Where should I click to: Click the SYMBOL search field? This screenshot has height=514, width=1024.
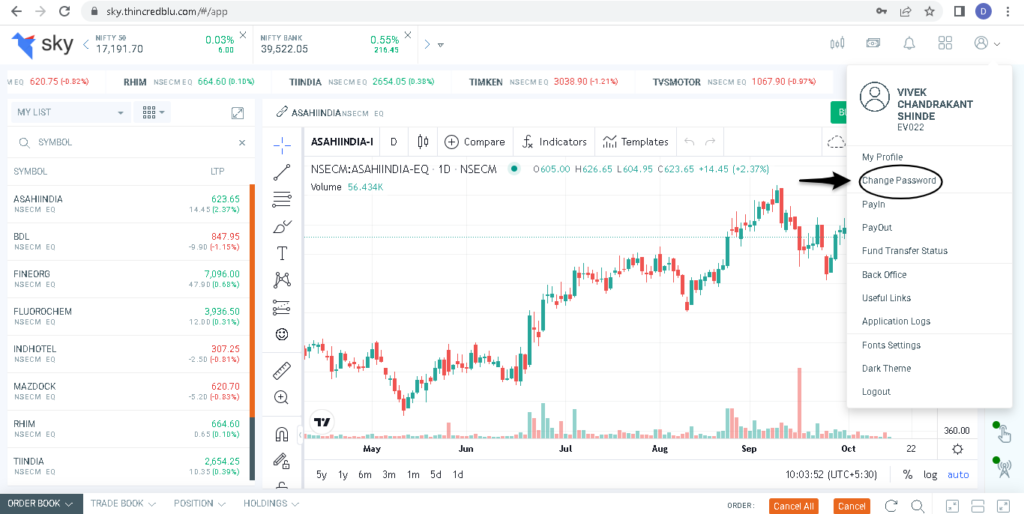coord(131,142)
